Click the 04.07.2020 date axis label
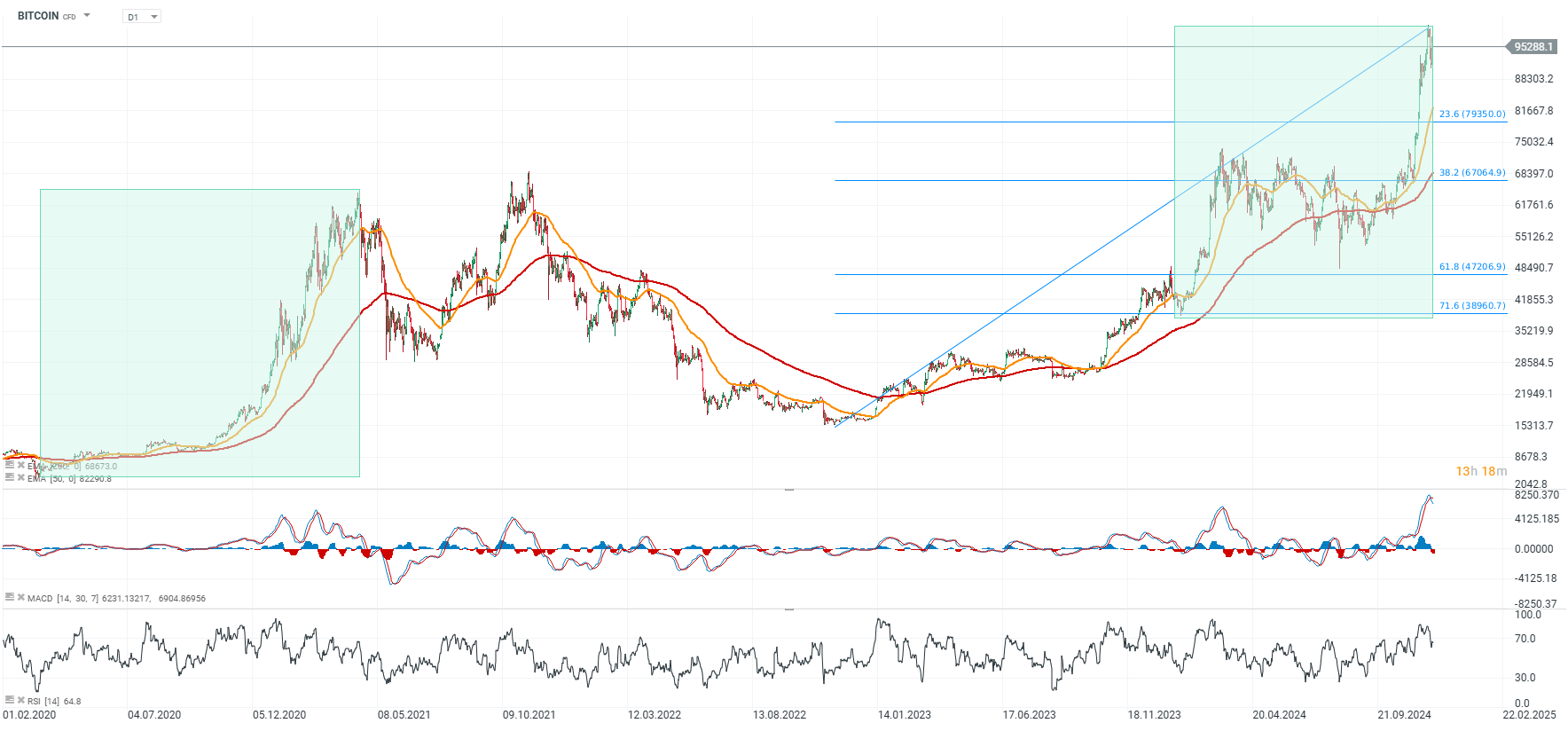This screenshot has width=1568, height=731. point(154,715)
